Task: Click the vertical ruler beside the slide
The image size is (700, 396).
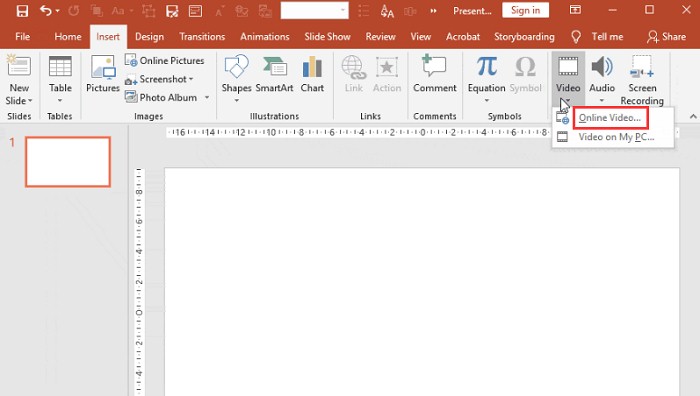Action: [x=139, y=282]
